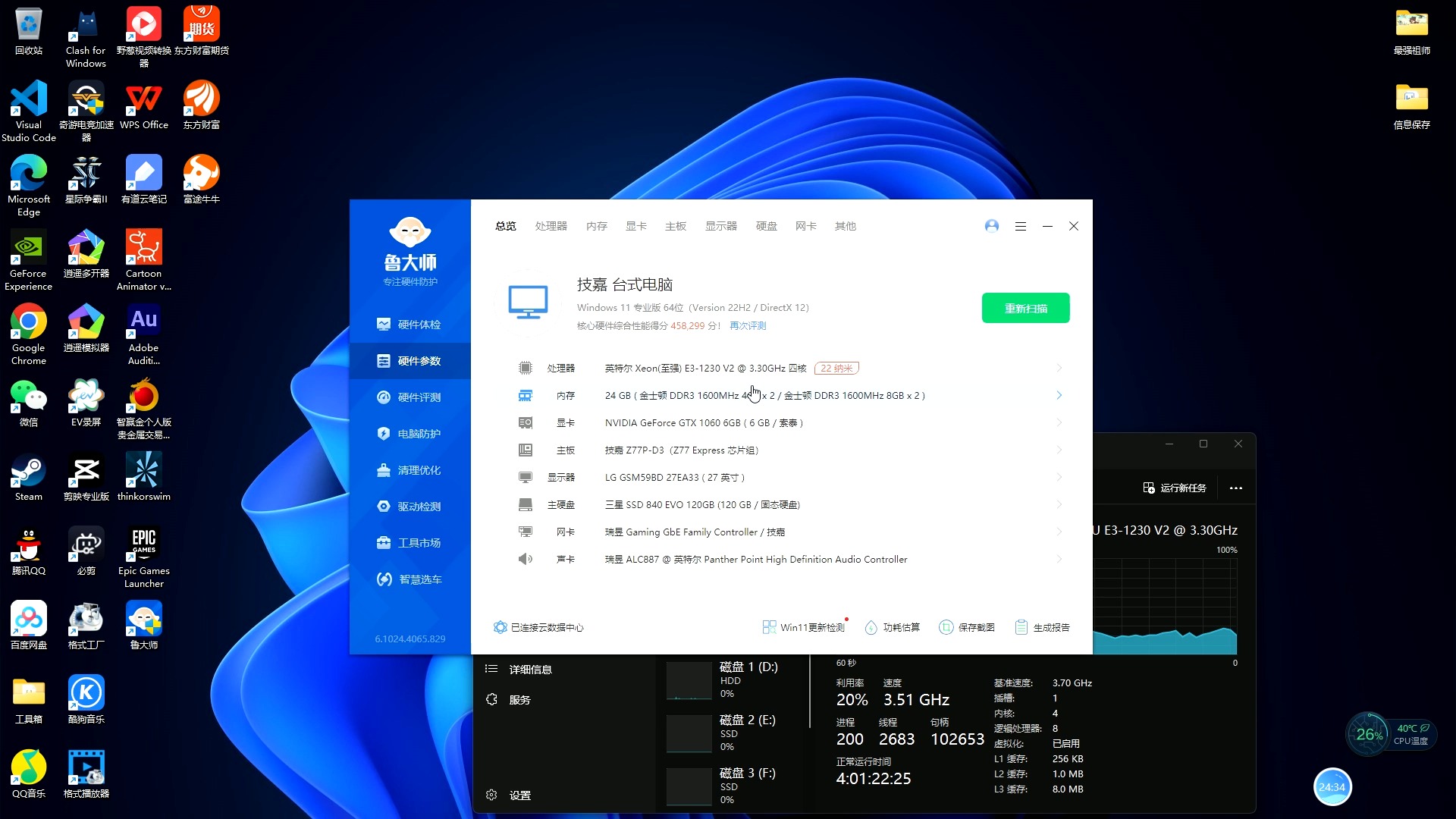Viewport: 1456px width, 819px height.
Task: Select 驱动检测 (Driver Detection) icon
Action: point(384,506)
